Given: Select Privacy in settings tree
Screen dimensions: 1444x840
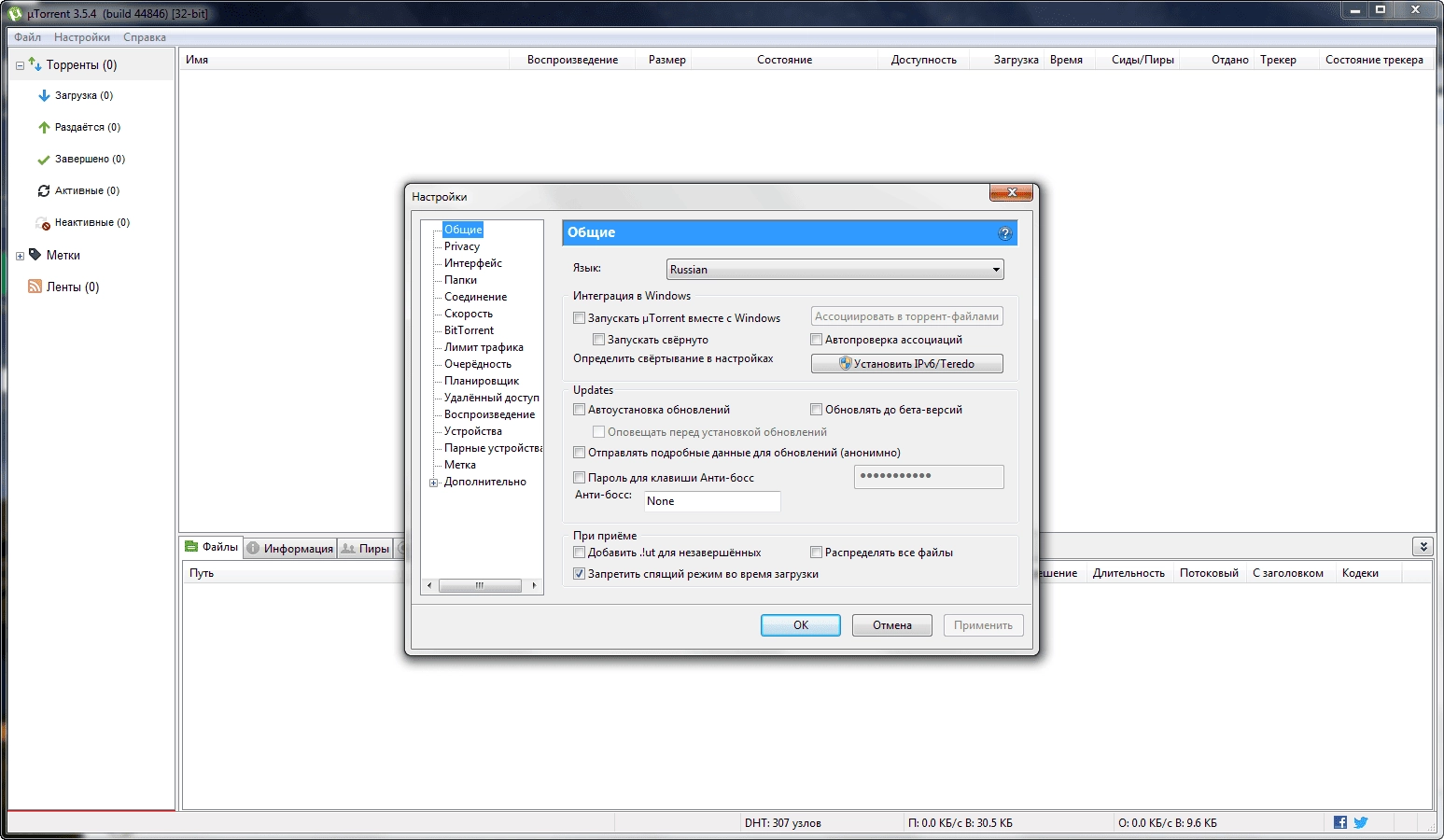Looking at the screenshot, I should (462, 246).
